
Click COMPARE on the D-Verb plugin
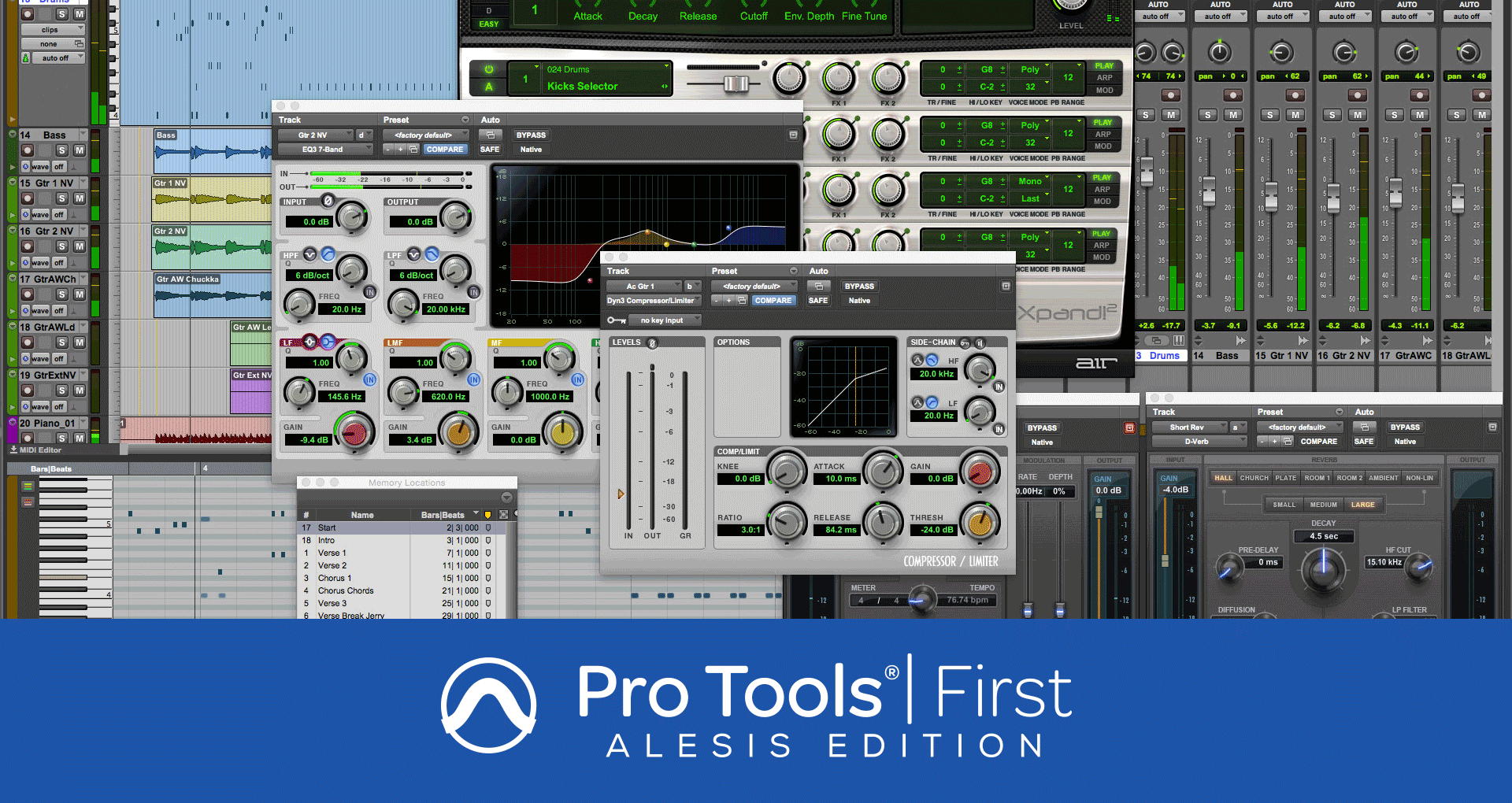tap(1319, 442)
